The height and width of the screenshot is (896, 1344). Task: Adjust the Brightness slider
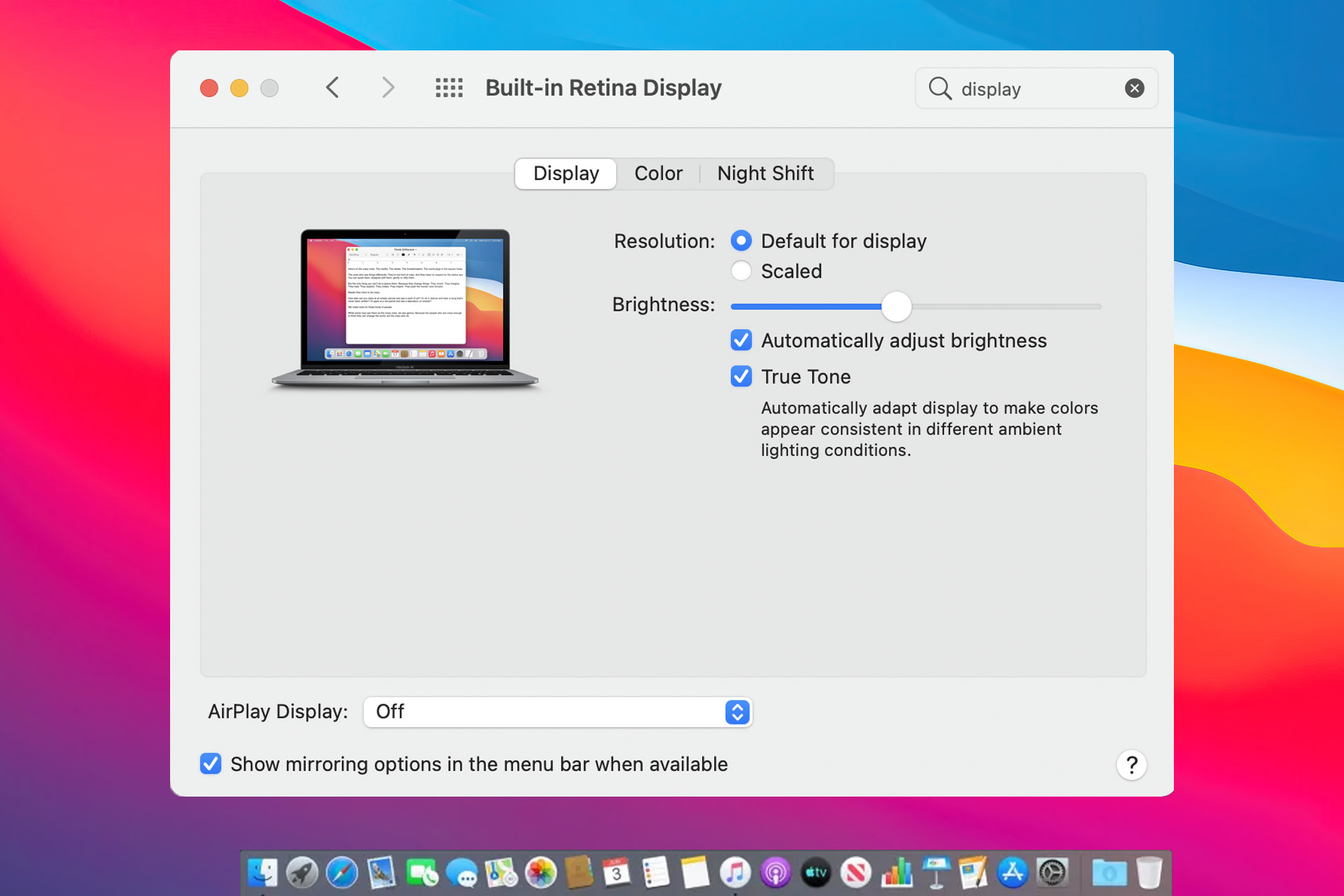(x=895, y=306)
